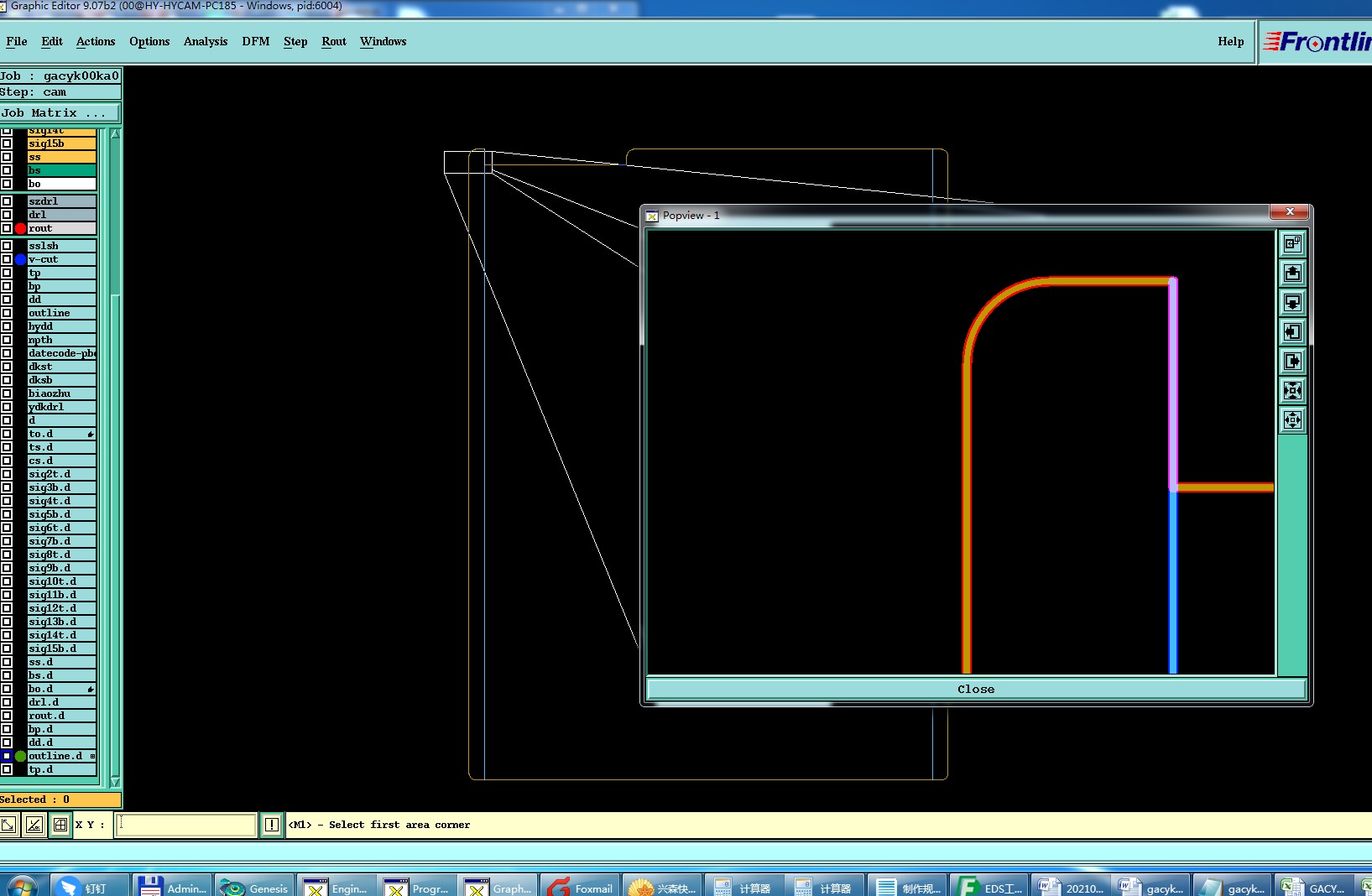This screenshot has width=1372, height=896.
Task: Open the Help menu
Action: [x=1231, y=41]
